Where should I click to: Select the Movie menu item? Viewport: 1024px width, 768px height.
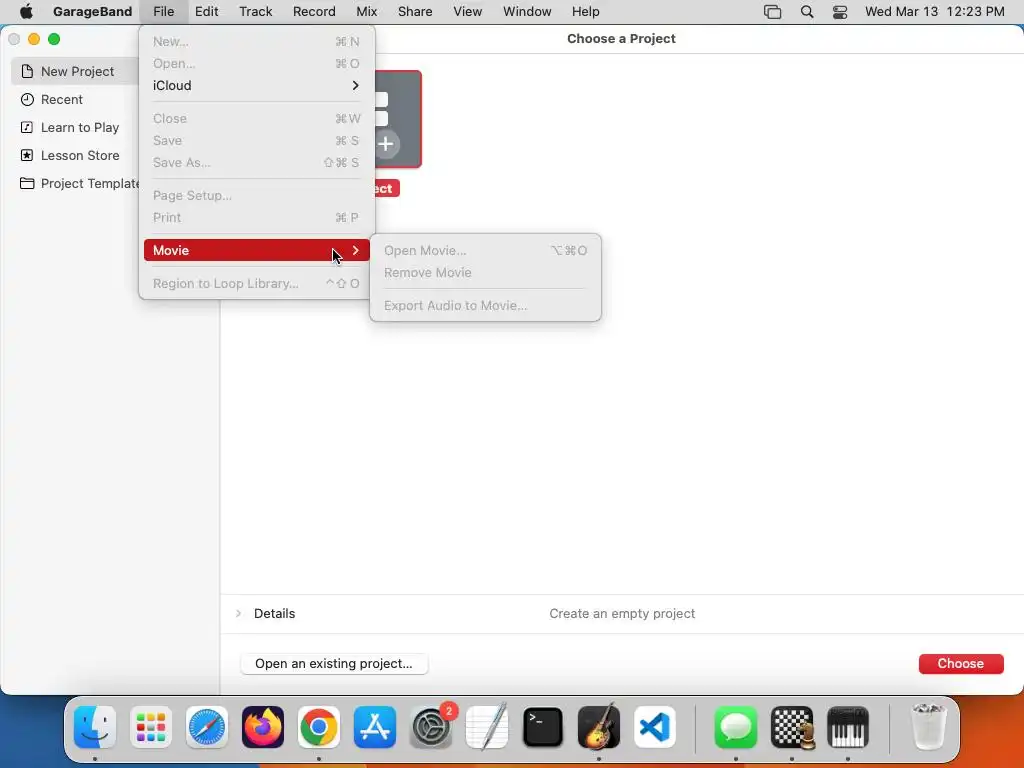[x=257, y=250]
